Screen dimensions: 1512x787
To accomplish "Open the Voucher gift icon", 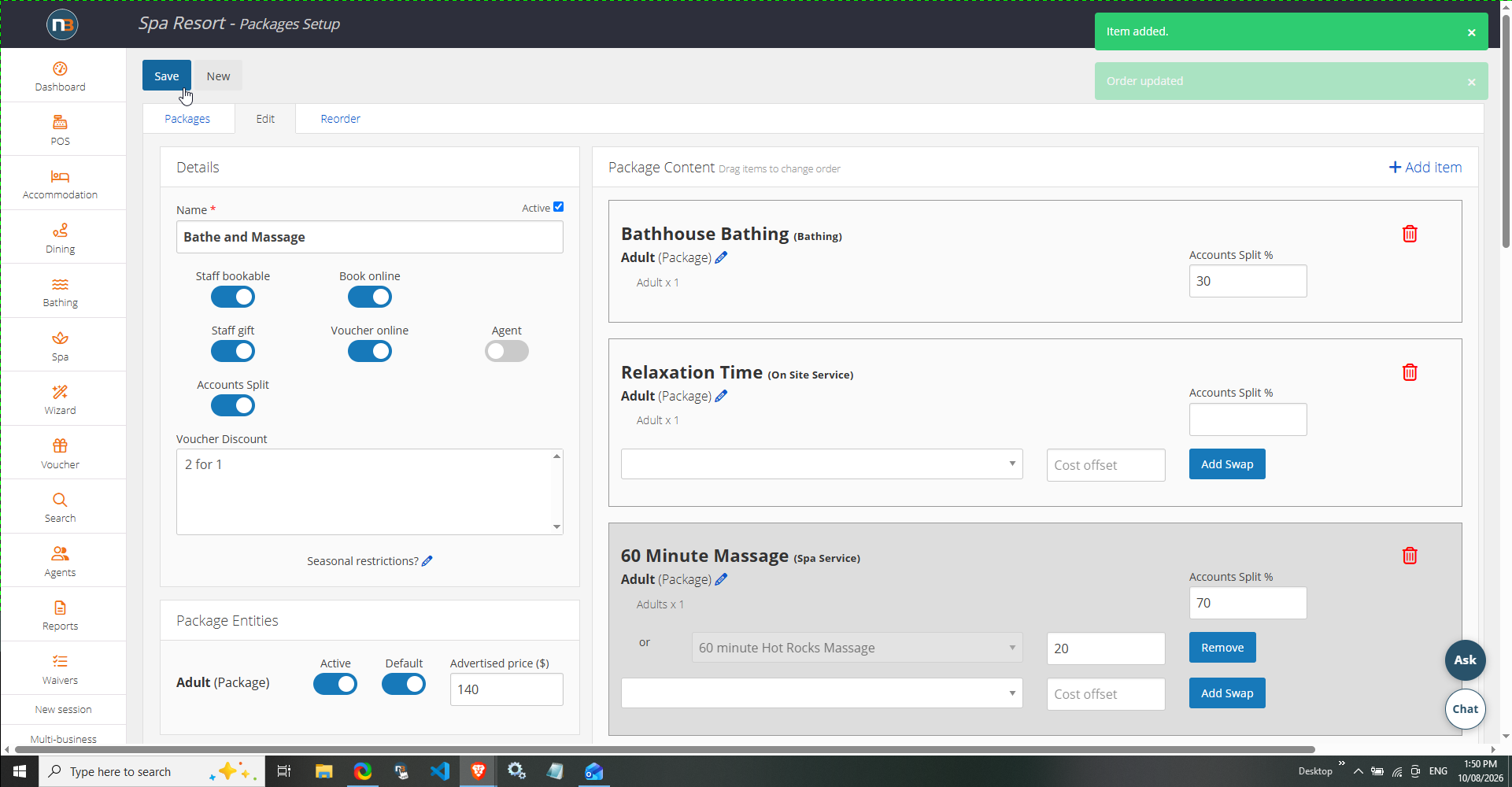I will tap(60, 445).
